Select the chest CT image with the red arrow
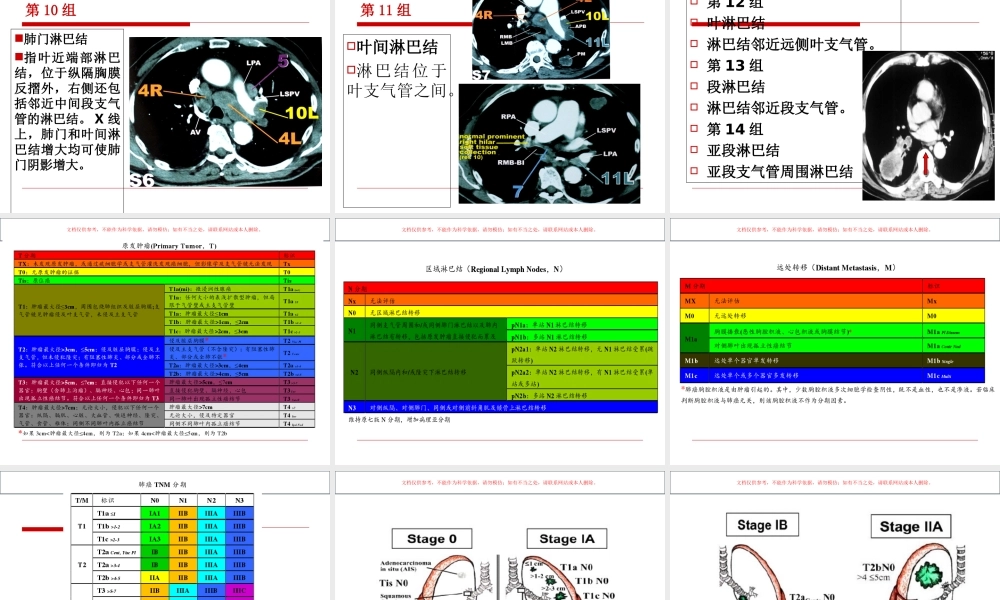Viewport: 1000px width, 600px height. coord(928,126)
